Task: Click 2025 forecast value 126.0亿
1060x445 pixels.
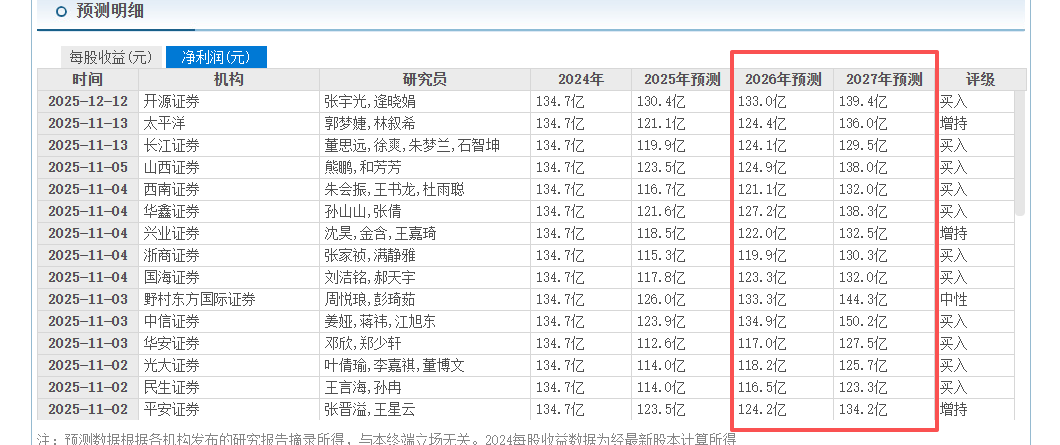Action: [660, 300]
